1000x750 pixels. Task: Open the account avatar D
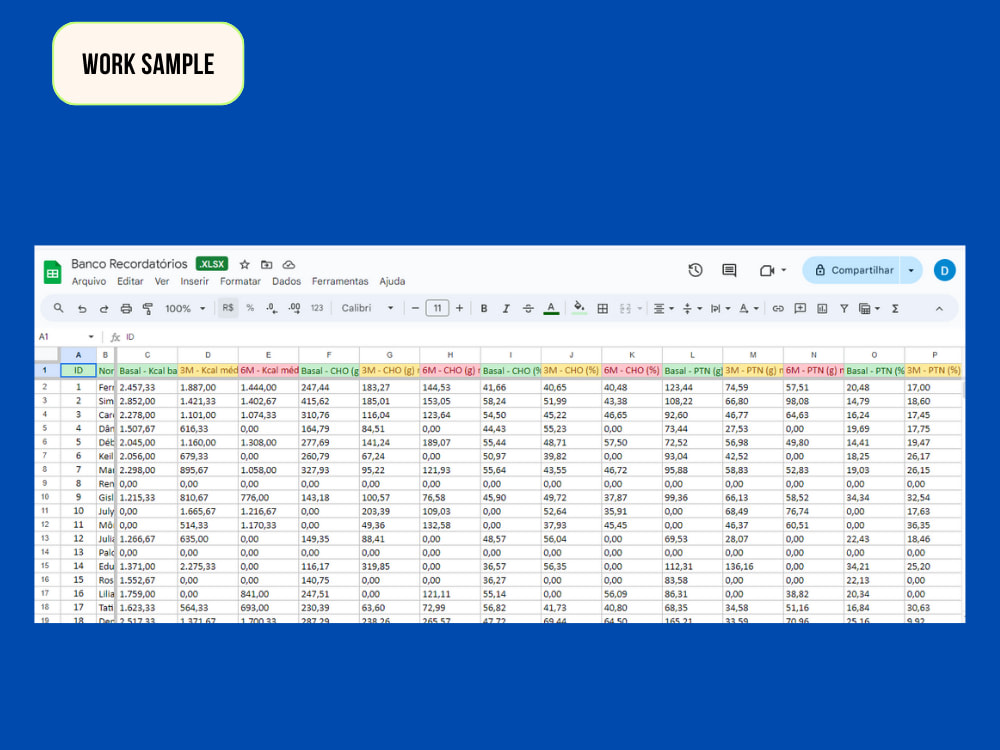945,270
